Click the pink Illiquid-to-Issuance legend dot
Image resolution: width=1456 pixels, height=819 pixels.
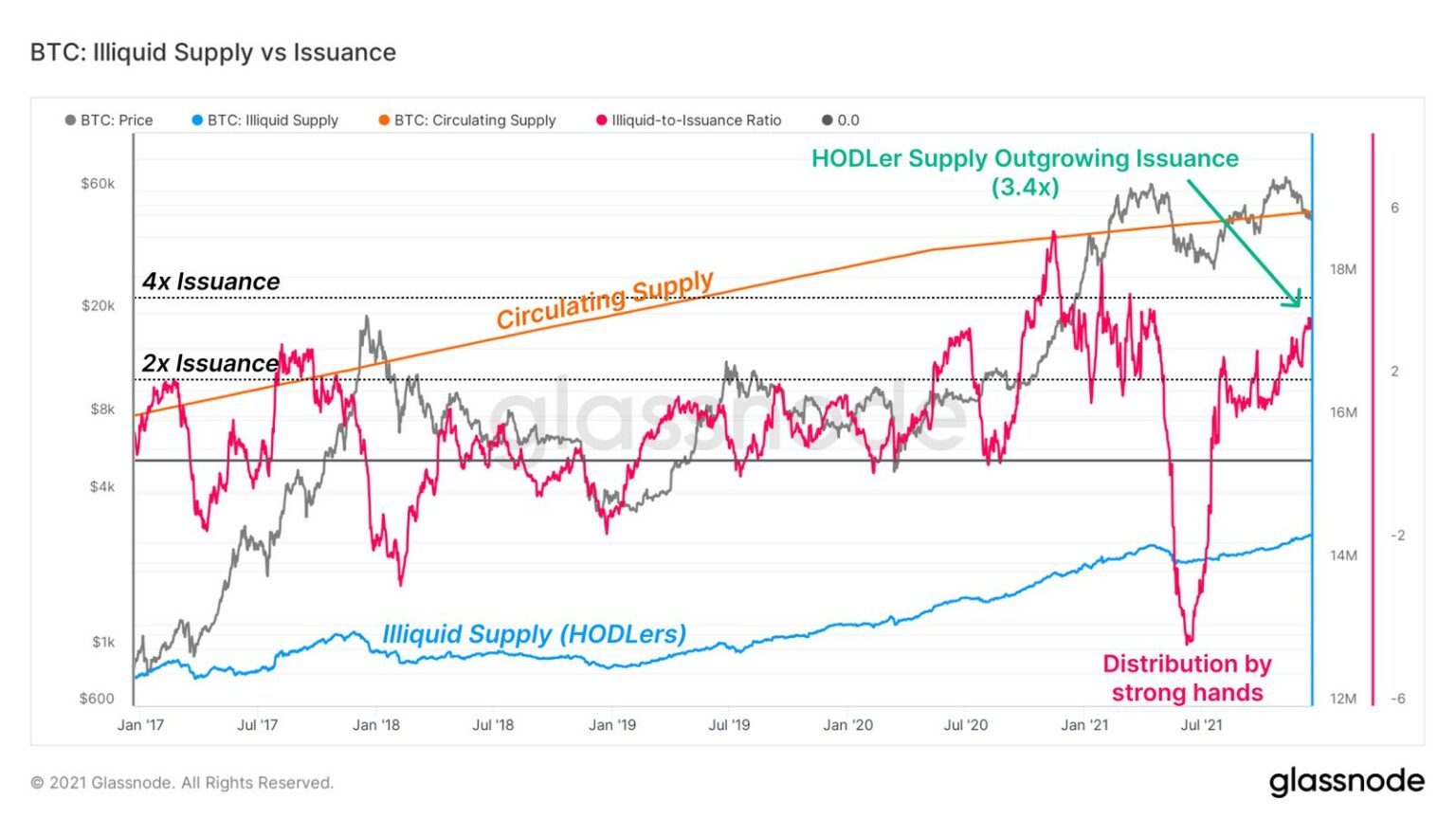point(601,120)
